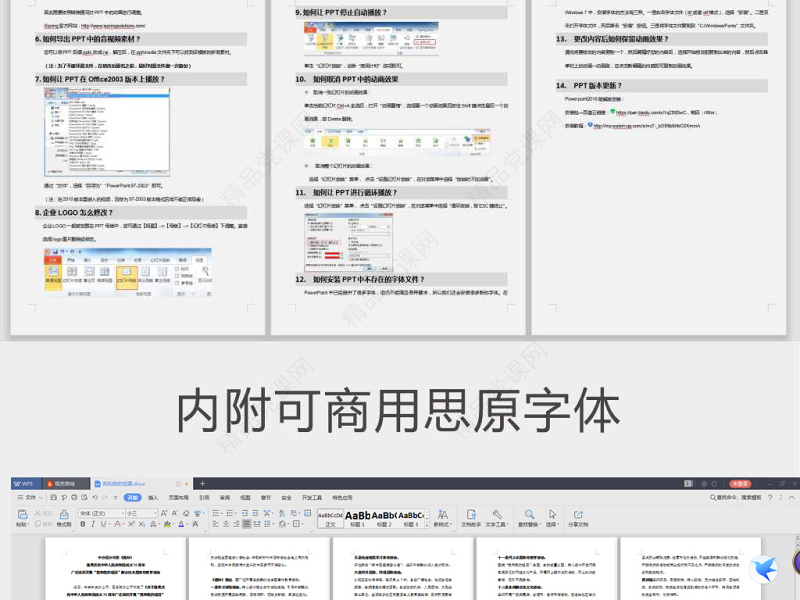Toggle italic formatting
Viewport: 800px width, 600px height.
pos(92,524)
